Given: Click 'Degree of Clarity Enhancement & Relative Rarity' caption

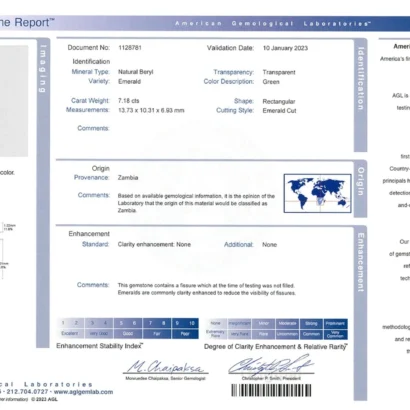Looking at the screenshot, I should coord(276,347).
